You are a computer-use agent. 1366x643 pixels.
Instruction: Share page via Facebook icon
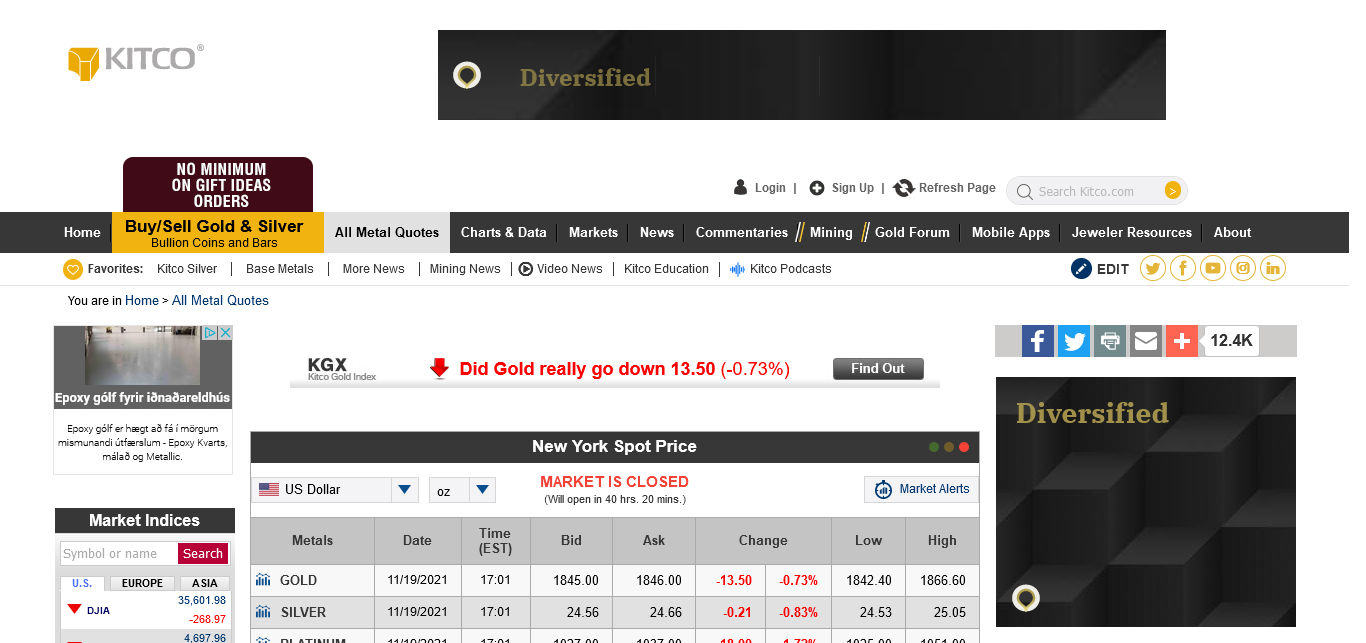click(1037, 341)
